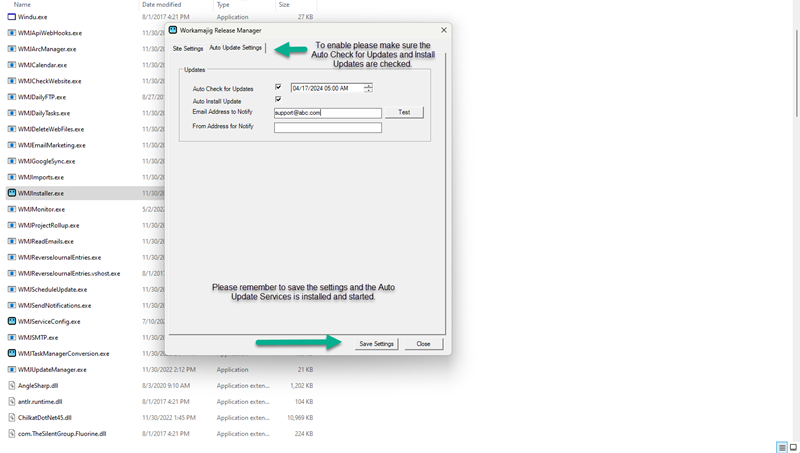Click the com.TheSilentGroup.Fluorine.dll file icon
Screen dimensions: 800x453
tap(12, 434)
